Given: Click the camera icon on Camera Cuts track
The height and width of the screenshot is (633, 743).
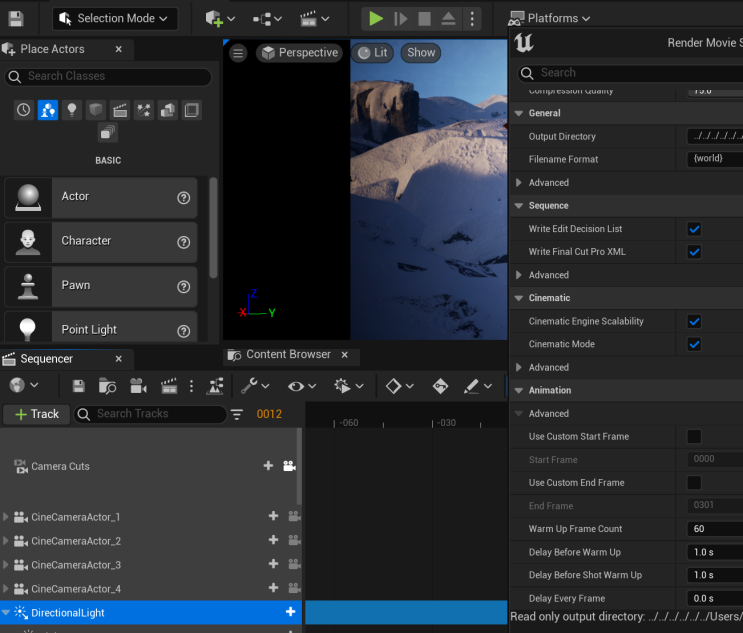Looking at the screenshot, I should pyautogui.click(x=289, y=466).
